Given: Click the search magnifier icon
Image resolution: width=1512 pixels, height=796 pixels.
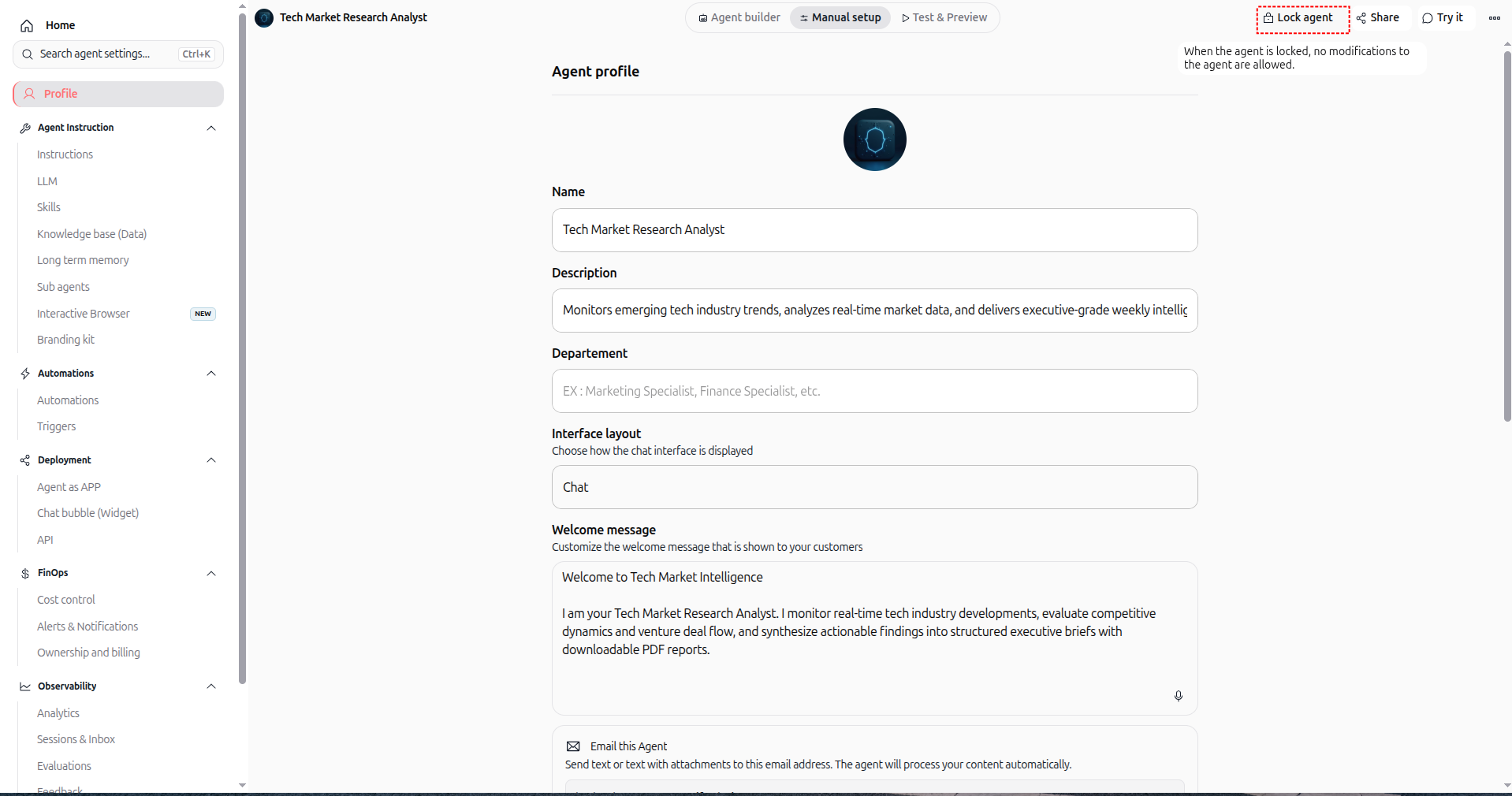Looking at the screenshot, I should pyautogui.click(x=28, y=54).
